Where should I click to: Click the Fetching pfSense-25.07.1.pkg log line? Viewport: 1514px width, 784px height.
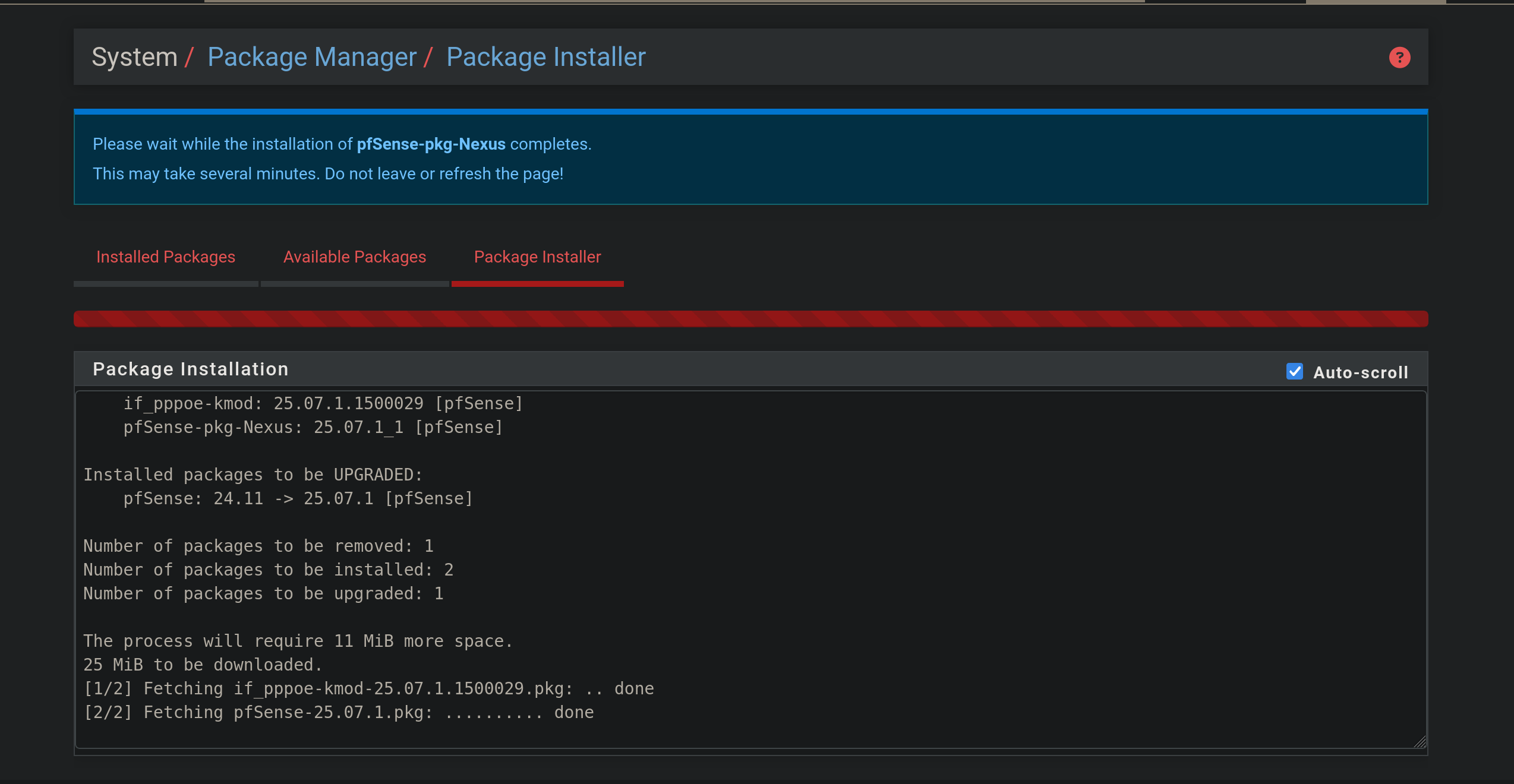click(339, 712)
